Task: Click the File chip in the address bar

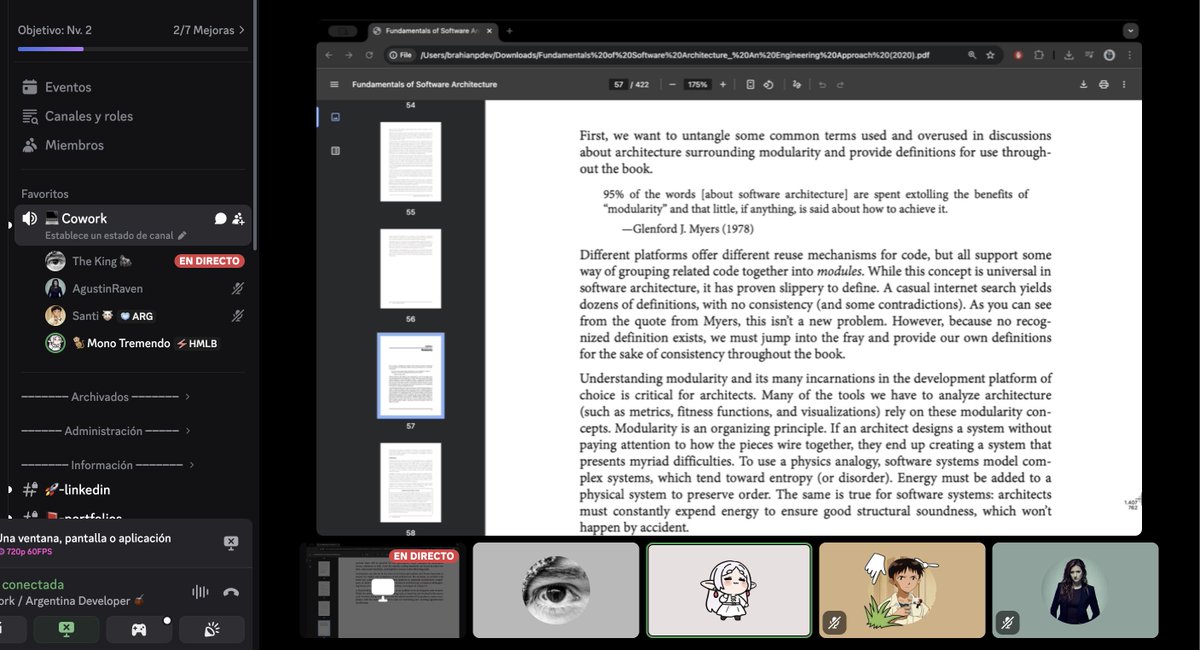Action: [401, 55]
